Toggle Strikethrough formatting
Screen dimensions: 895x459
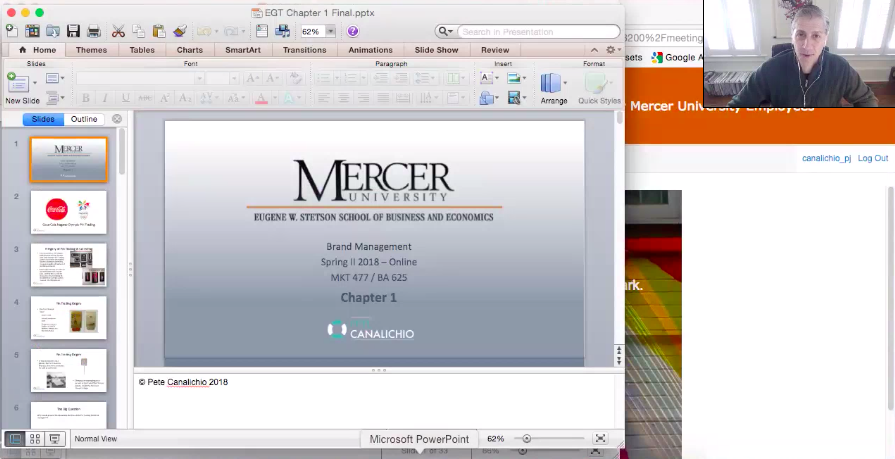click(x=145, y=98)
